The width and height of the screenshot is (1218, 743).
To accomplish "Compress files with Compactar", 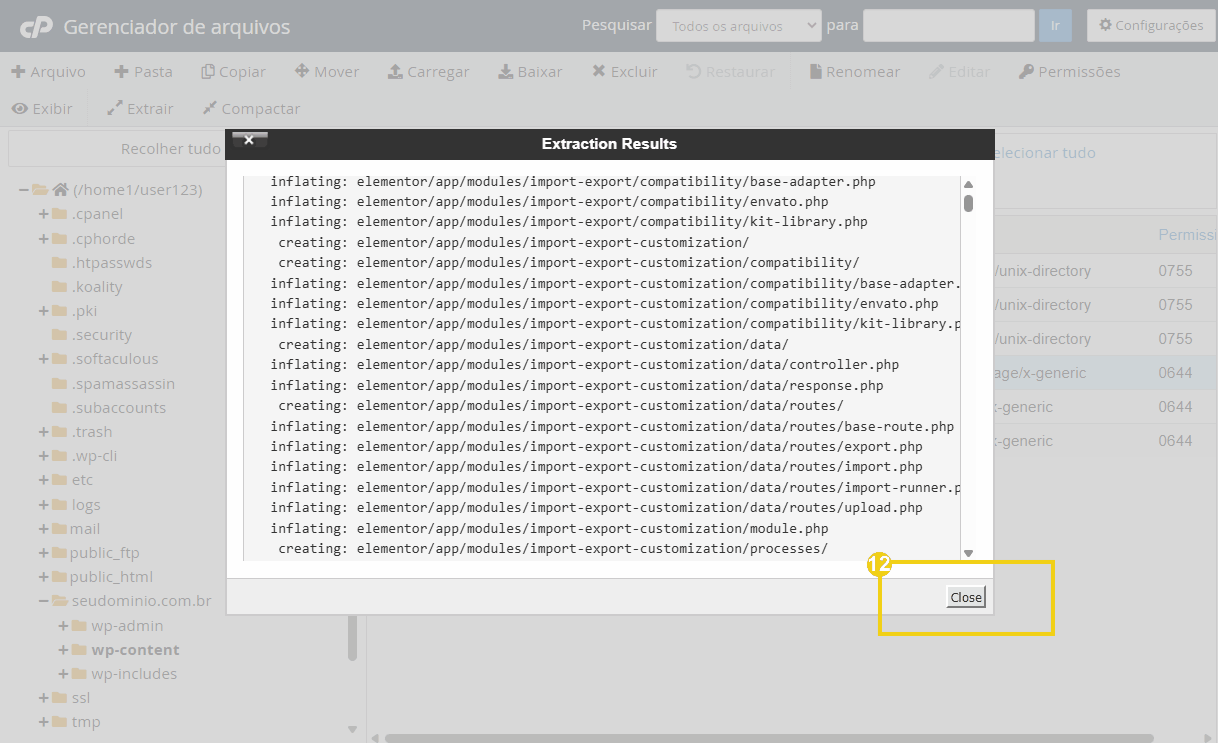I will pyautogui.click(x=251, y=109).
